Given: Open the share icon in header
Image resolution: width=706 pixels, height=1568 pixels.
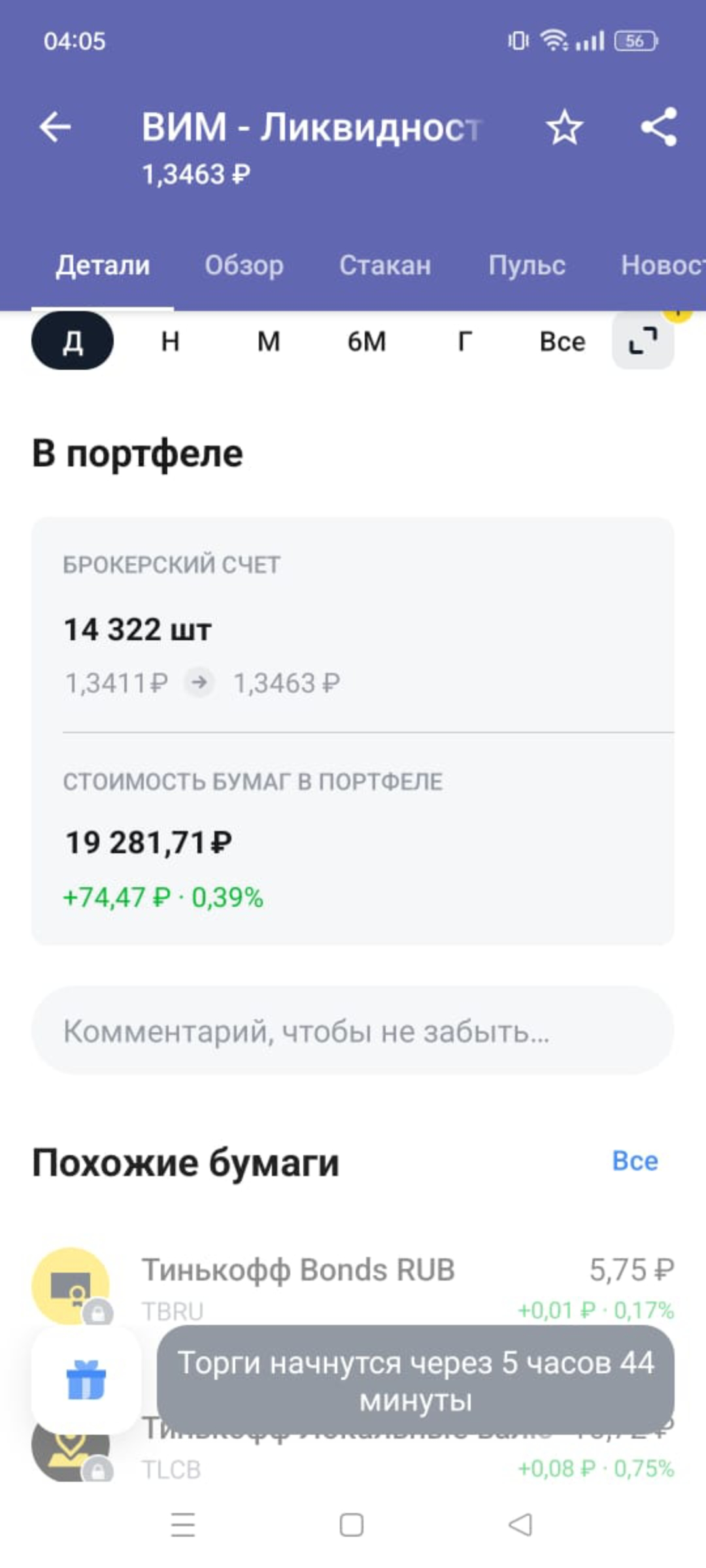Looking at the screenshot, I should [658, 127].
